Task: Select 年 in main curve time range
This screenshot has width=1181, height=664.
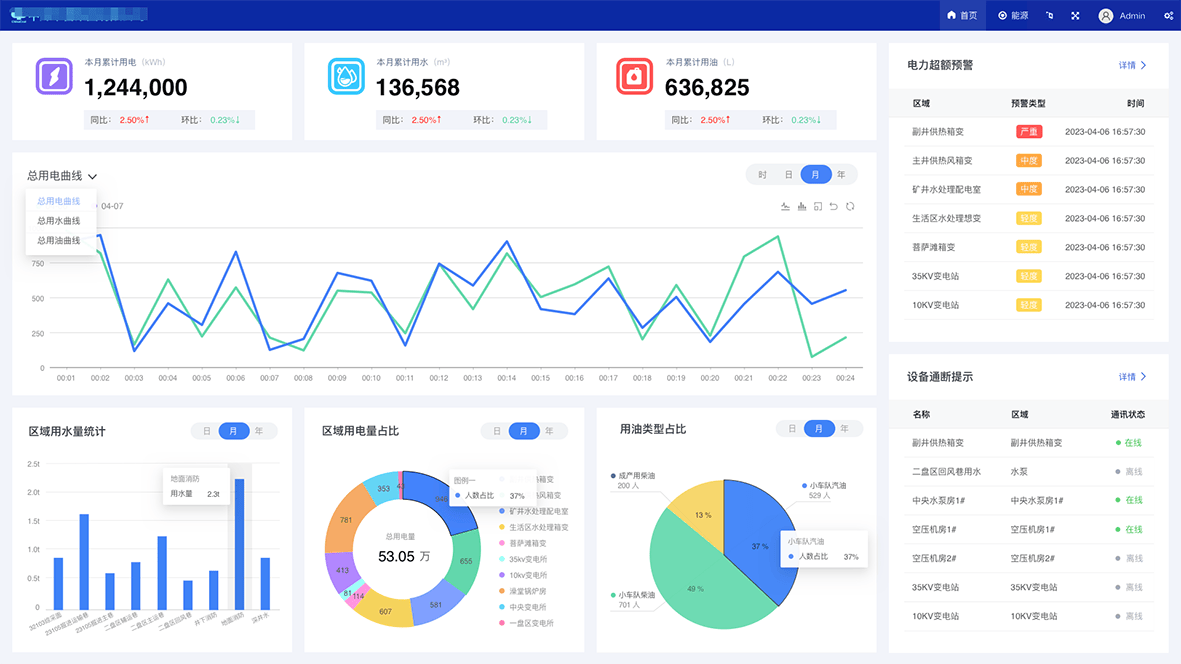Action: coord(841,175)
